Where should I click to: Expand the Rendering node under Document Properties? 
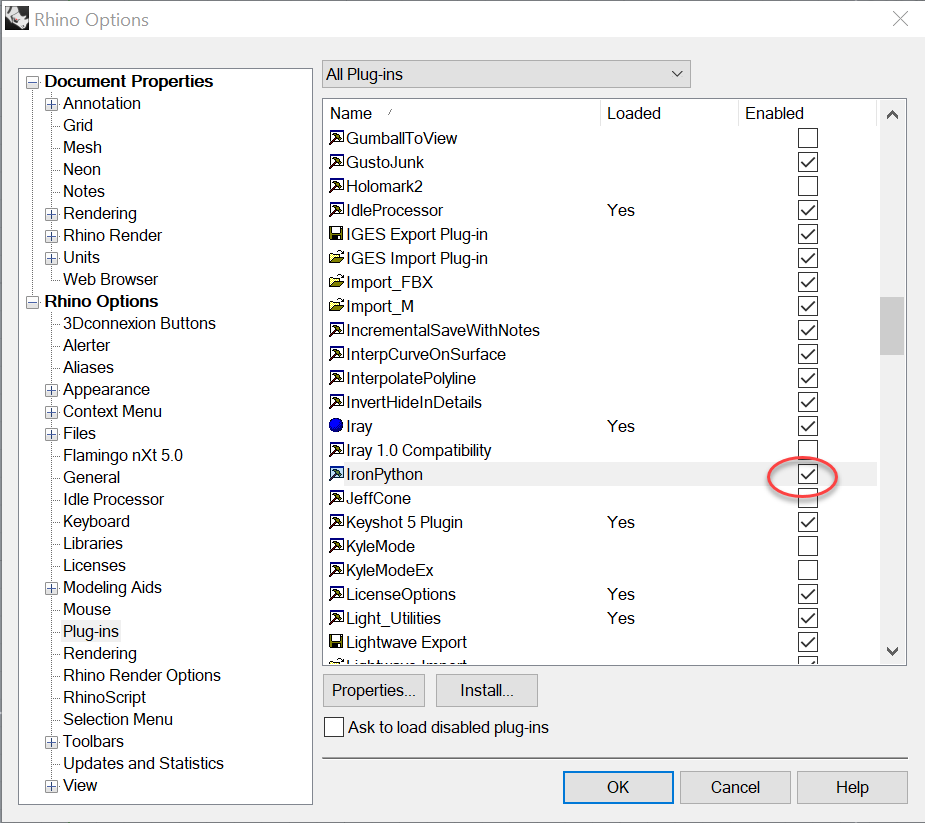click(50, 213)
